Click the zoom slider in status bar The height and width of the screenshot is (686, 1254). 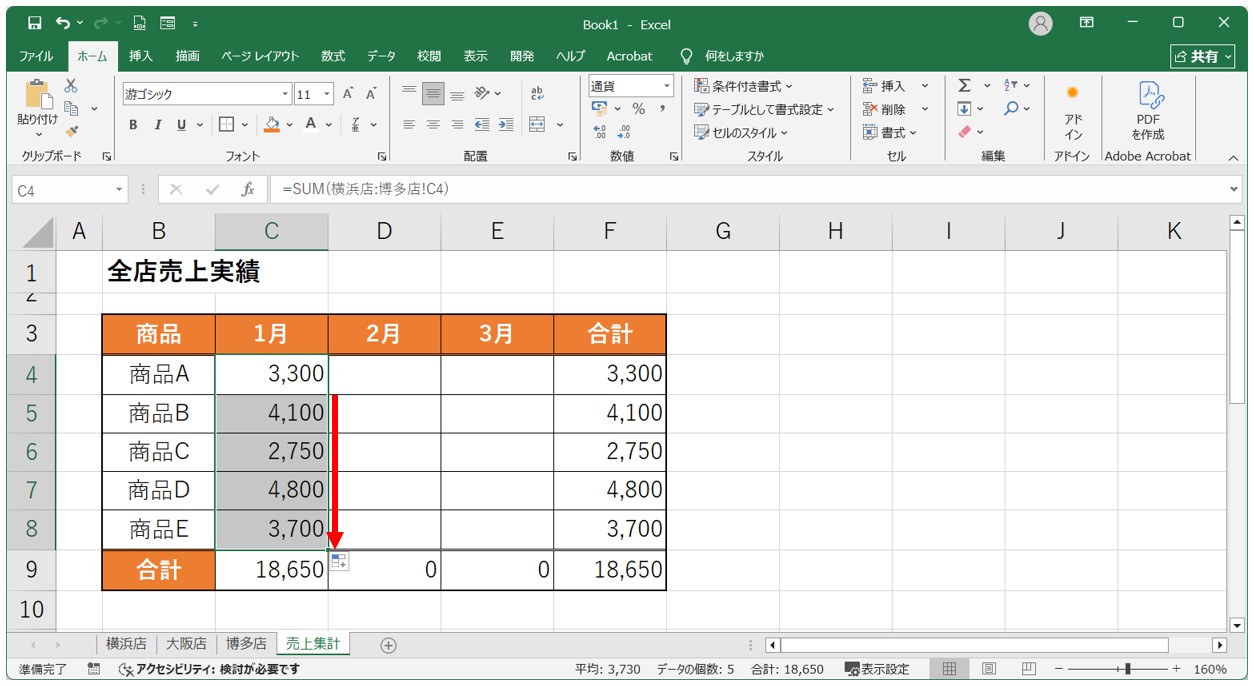pyautogui.click(x=1127, y=669)
